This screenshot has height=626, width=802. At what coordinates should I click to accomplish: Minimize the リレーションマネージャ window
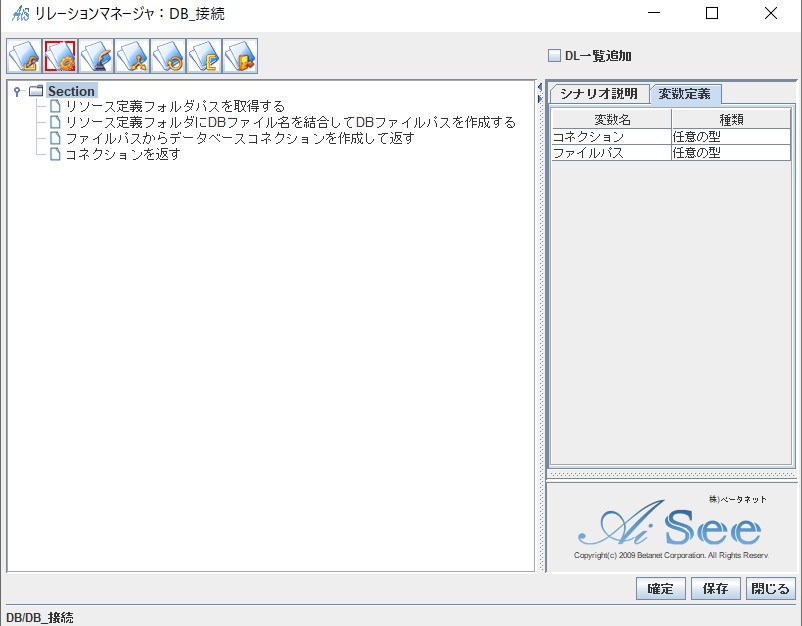[654, 13]
